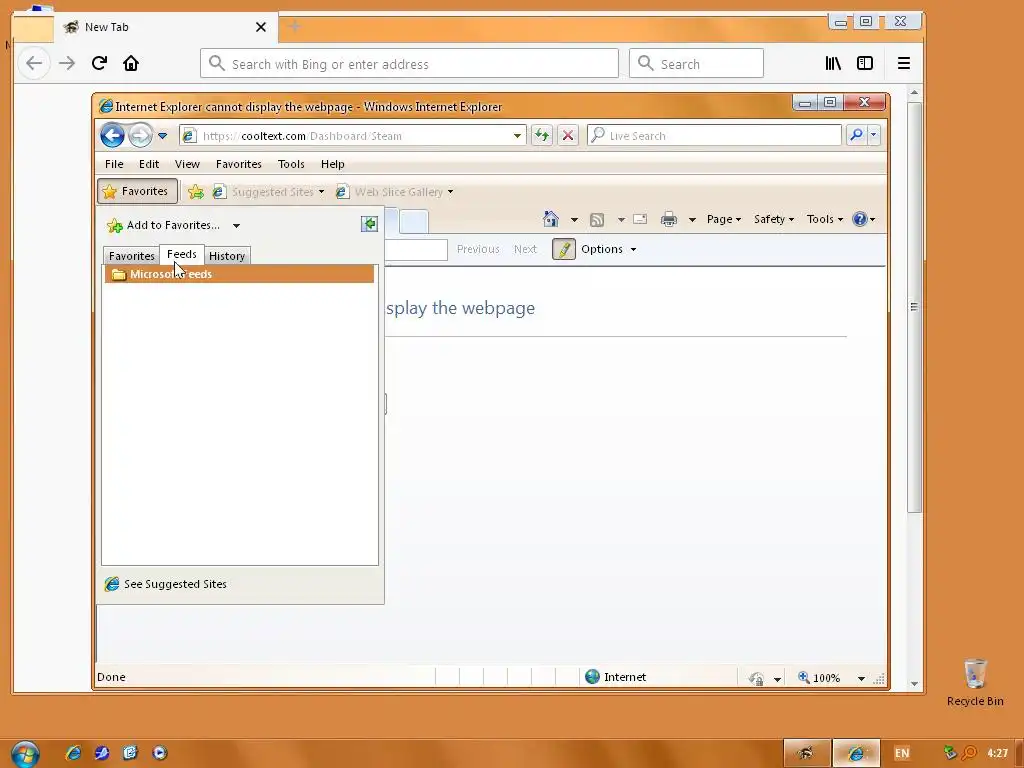
Task: Click the IE forward arrow button
Action: pos(140,136)
